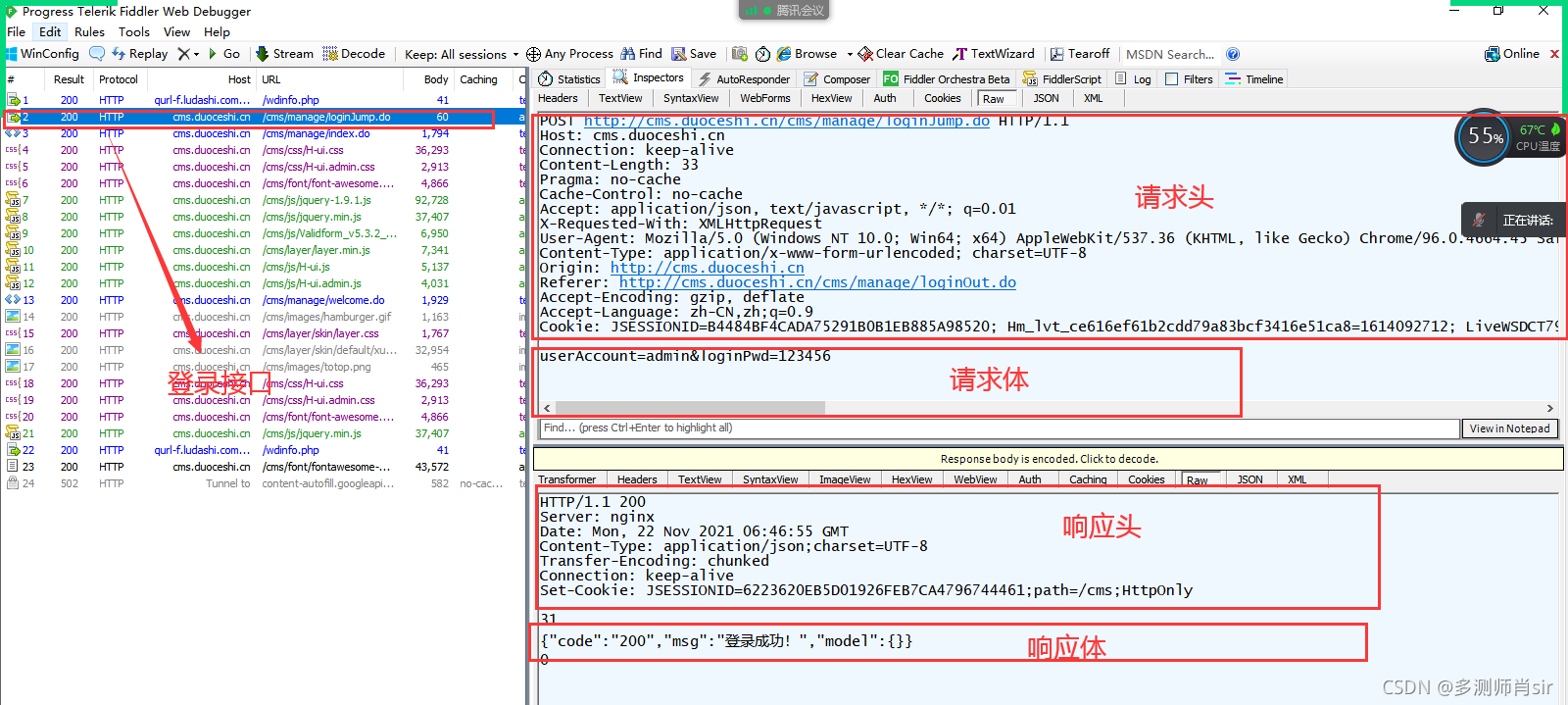1568x705 pixels.
Task: Open the Referer loginOut.do link
Action: [817, 282]
